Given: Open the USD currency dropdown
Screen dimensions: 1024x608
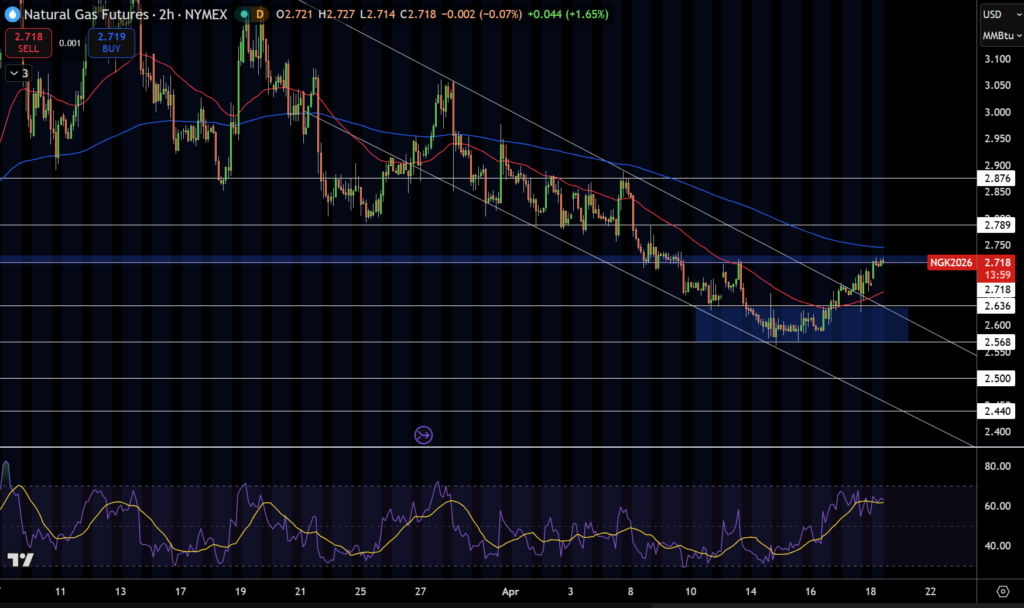Looking at the screenshot, I should pos(997,14).
